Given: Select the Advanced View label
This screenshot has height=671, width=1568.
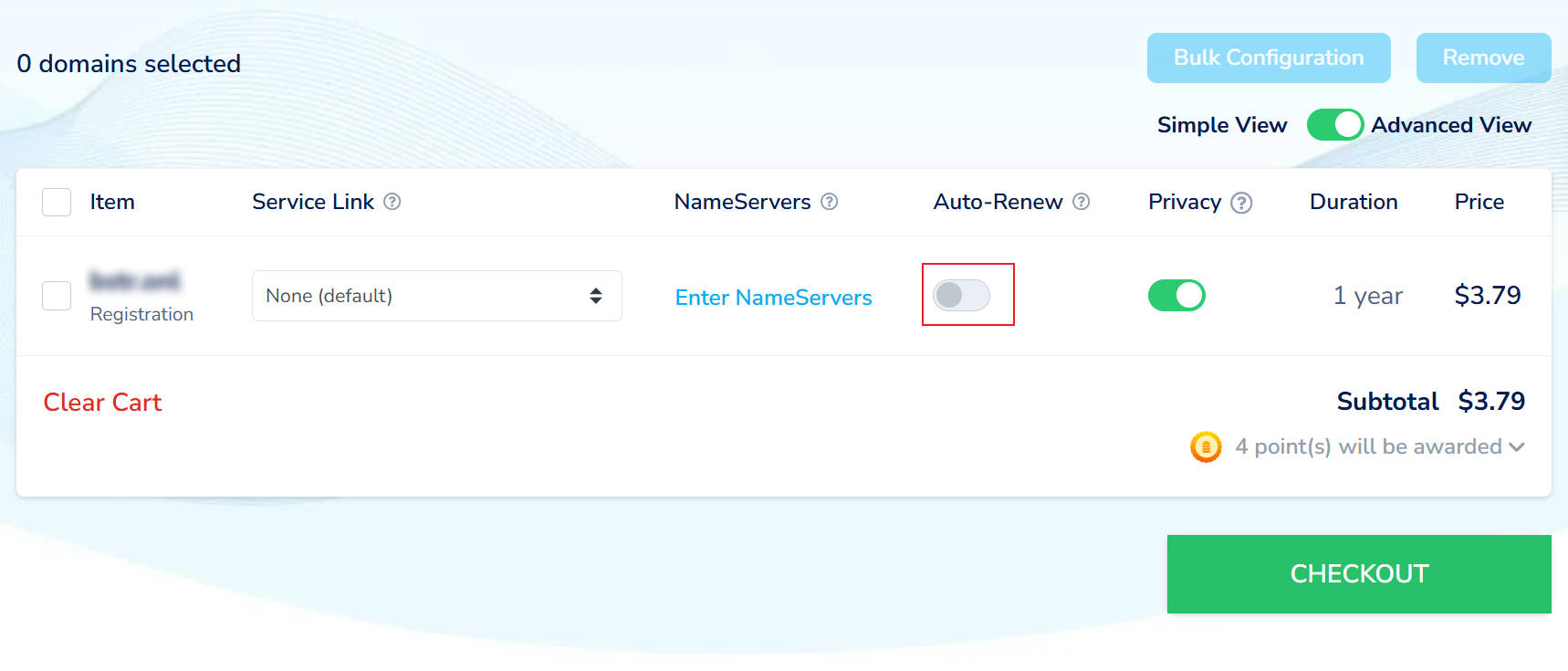Looking at the screenshot, I should coord(1450,125).
